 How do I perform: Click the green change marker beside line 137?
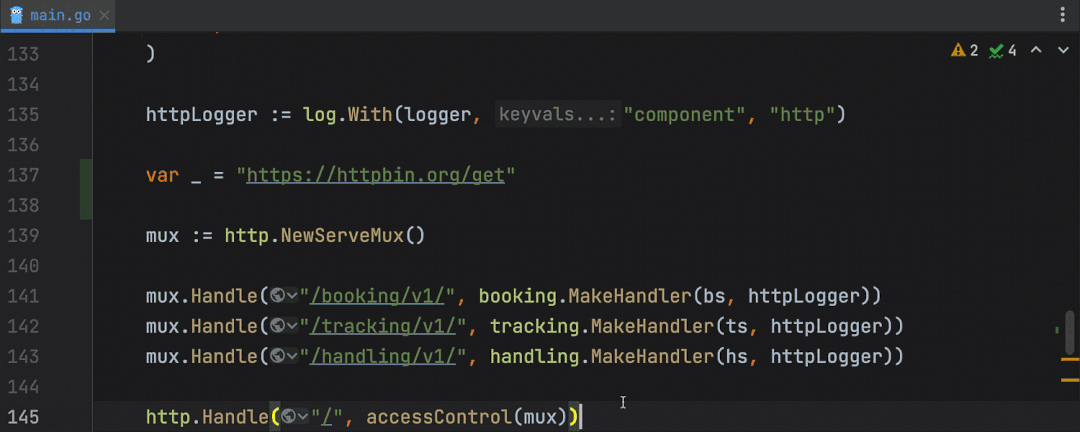coord(85,189)
